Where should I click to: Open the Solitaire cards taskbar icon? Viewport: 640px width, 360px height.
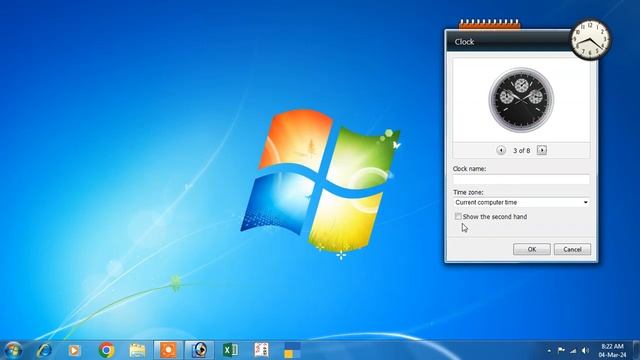pos(261,350)
